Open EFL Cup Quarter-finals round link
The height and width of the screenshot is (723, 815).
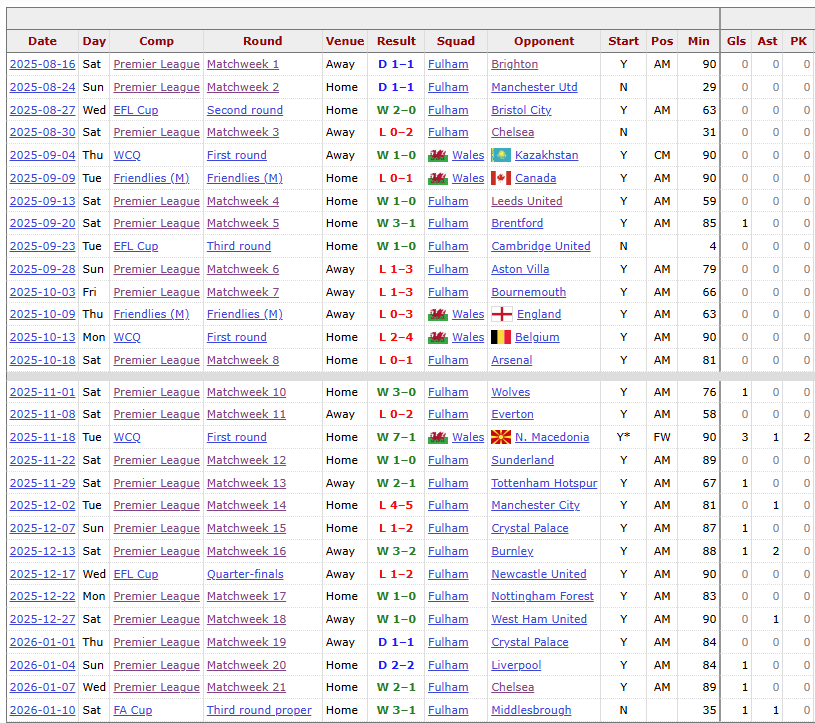[245, 574]
